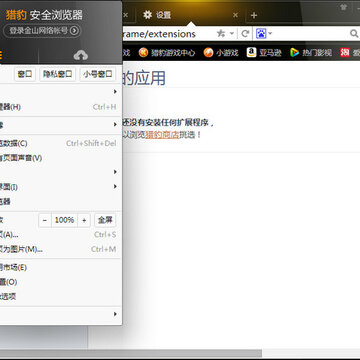This screenshot has height=360, width=360.
Task: Click the bookmark star icon in address bar
Action: point(221,33)
